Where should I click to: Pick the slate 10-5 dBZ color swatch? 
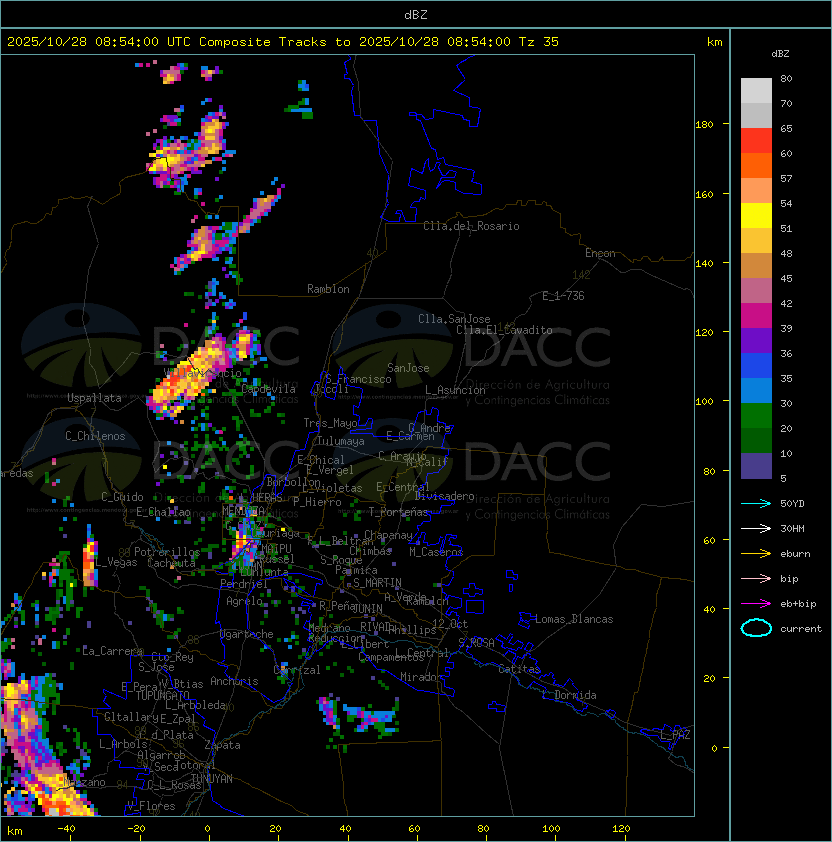756,466
